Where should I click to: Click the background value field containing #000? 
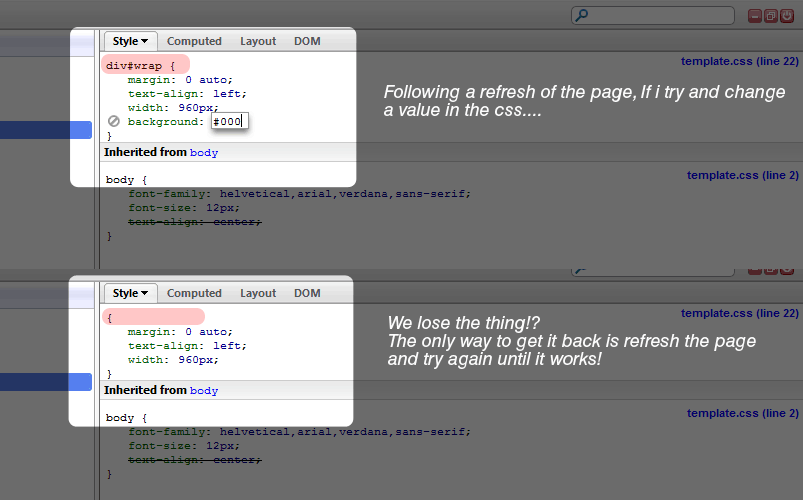pyautogui.click(x=227, y=122)
